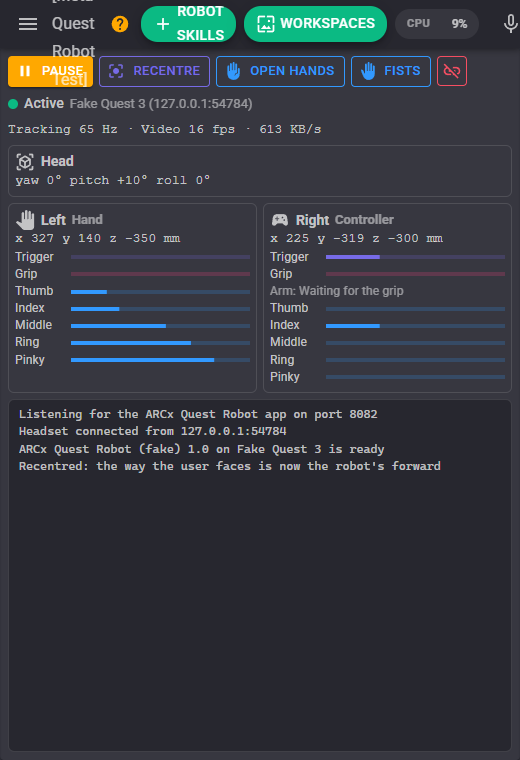Click the Left hand Trigger bar
Image resolution: width=520 pixels, height=760 pixels.
pos(160,257)
